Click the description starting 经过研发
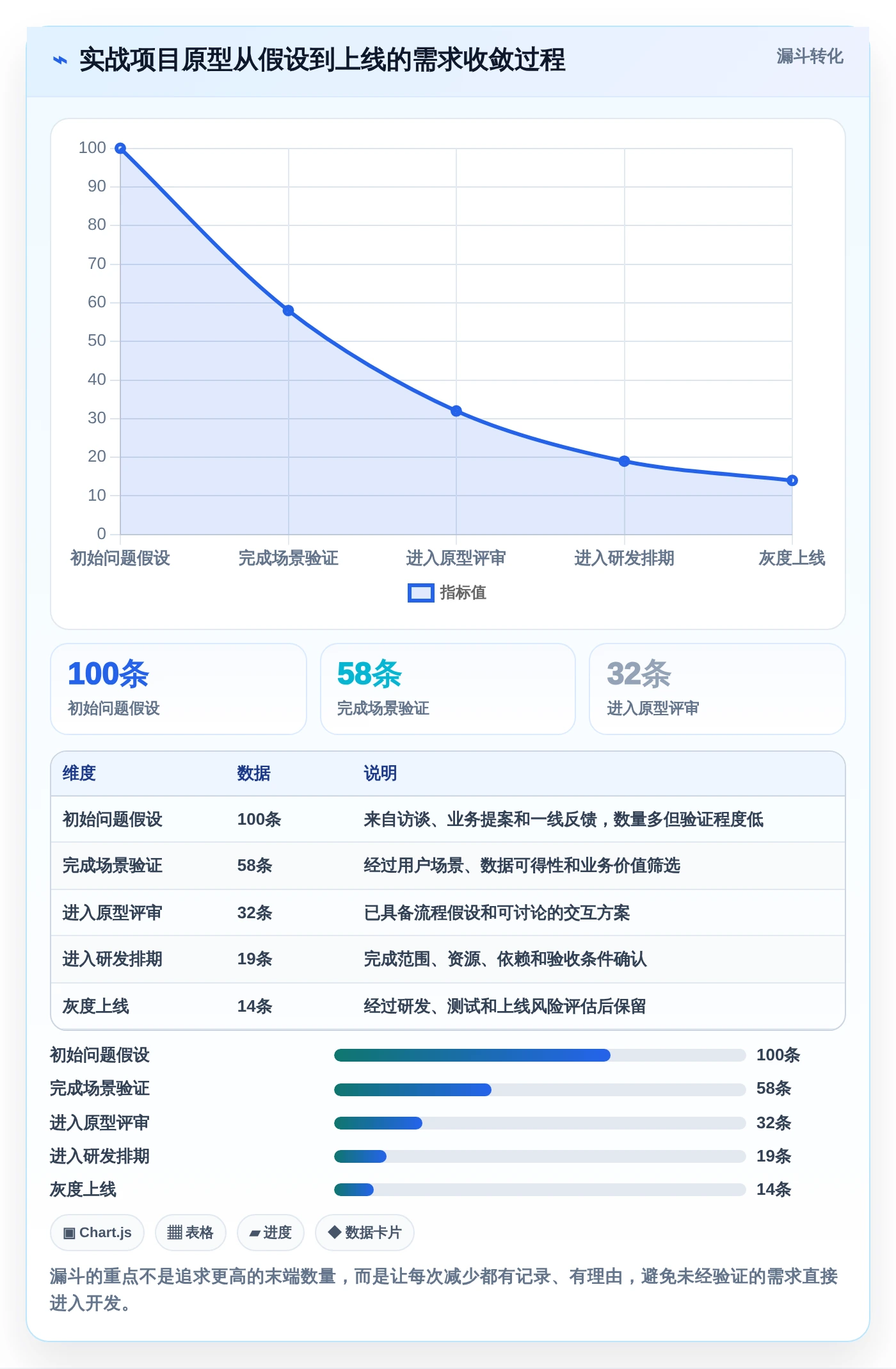Viewport: 896px width, 1369px height. click(x=505, y=1007)
